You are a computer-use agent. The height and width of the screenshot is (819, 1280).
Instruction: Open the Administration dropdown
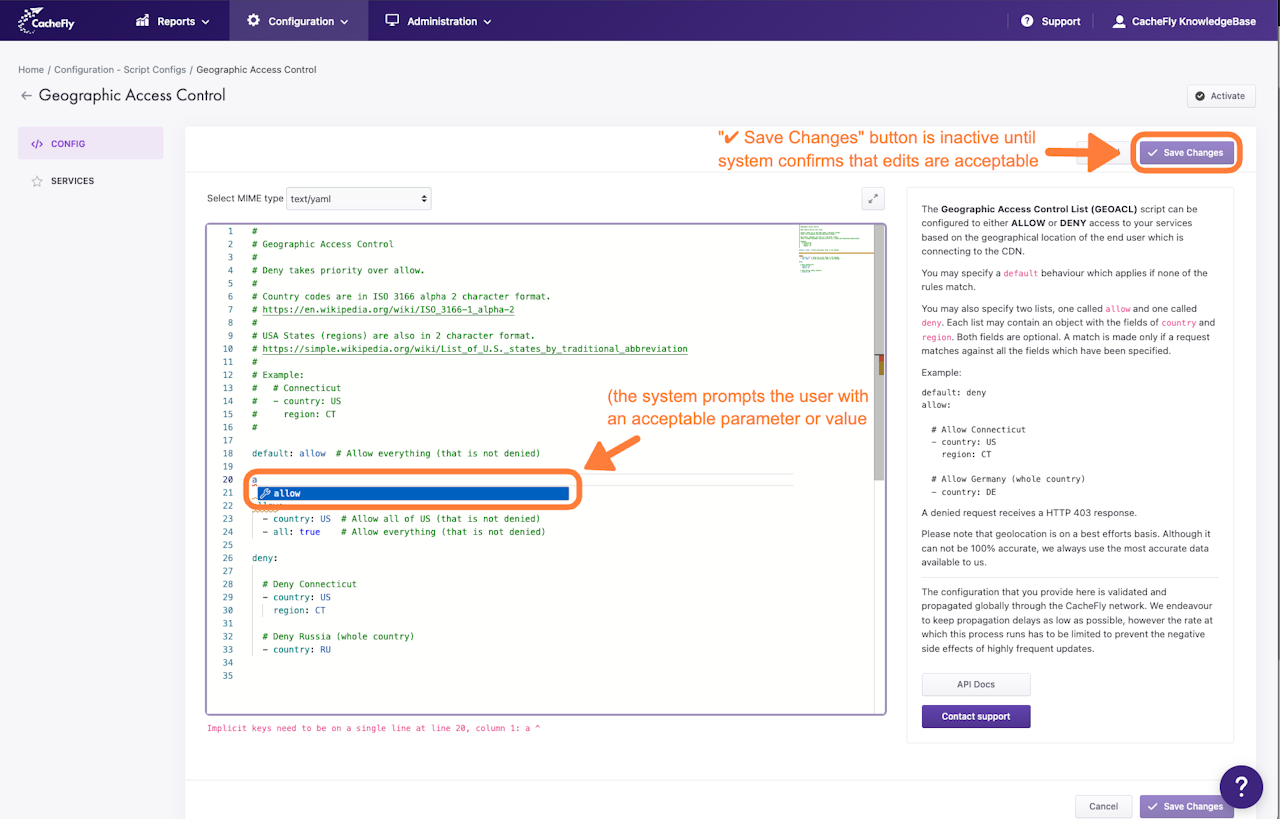438,21
